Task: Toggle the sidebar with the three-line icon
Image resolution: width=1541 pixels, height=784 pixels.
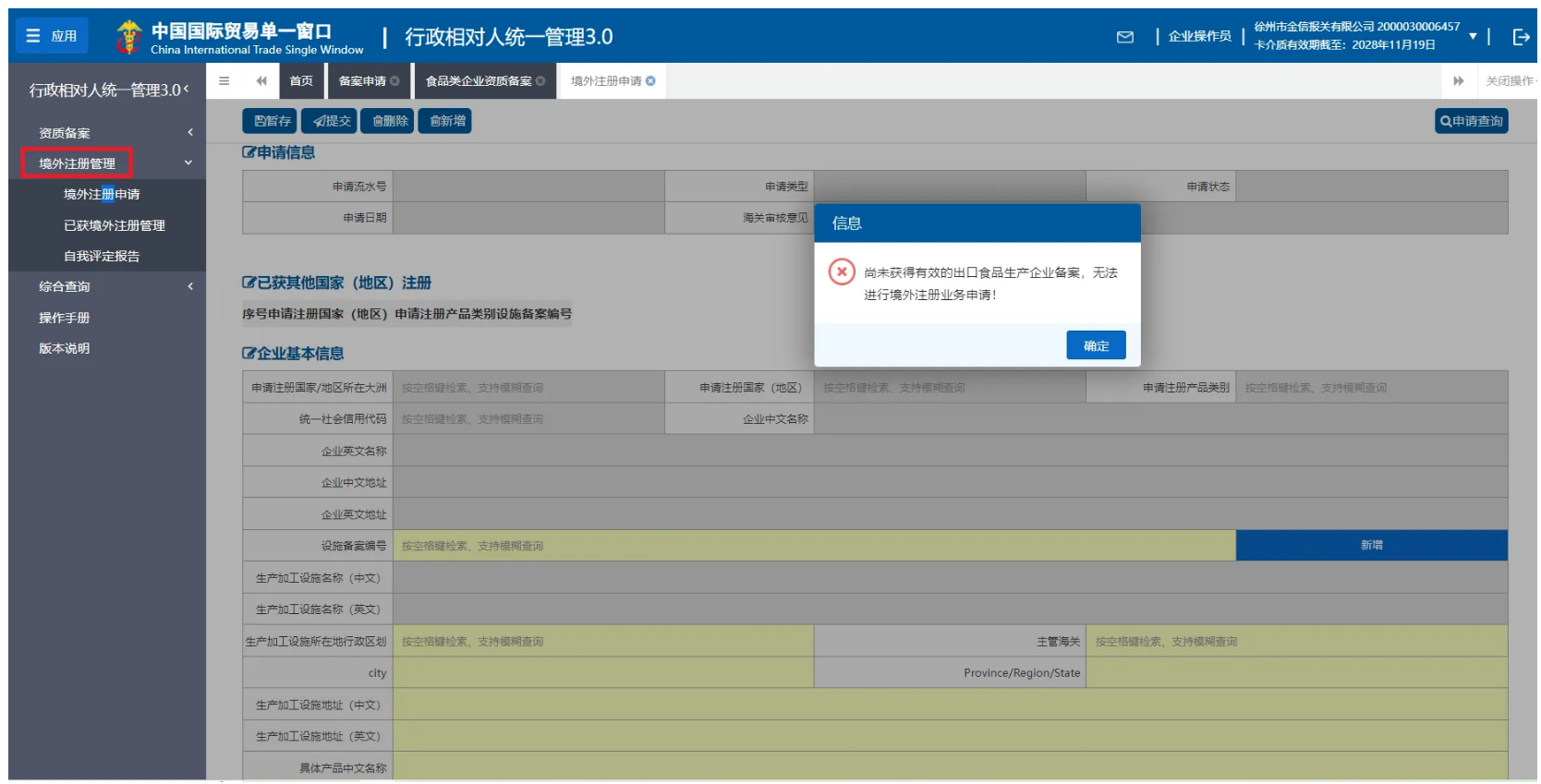Action: point(224,81)
